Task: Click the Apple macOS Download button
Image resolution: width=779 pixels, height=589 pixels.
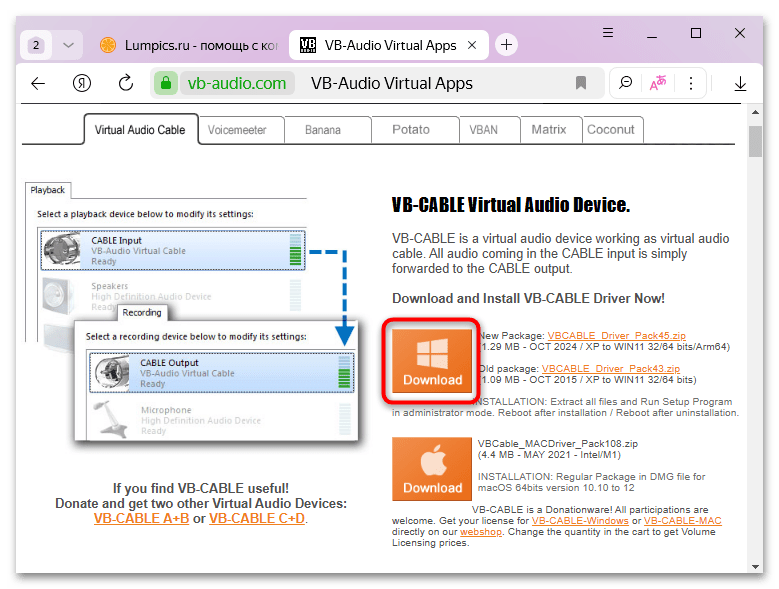Action: pyautogui.click(x=432, y=469)
